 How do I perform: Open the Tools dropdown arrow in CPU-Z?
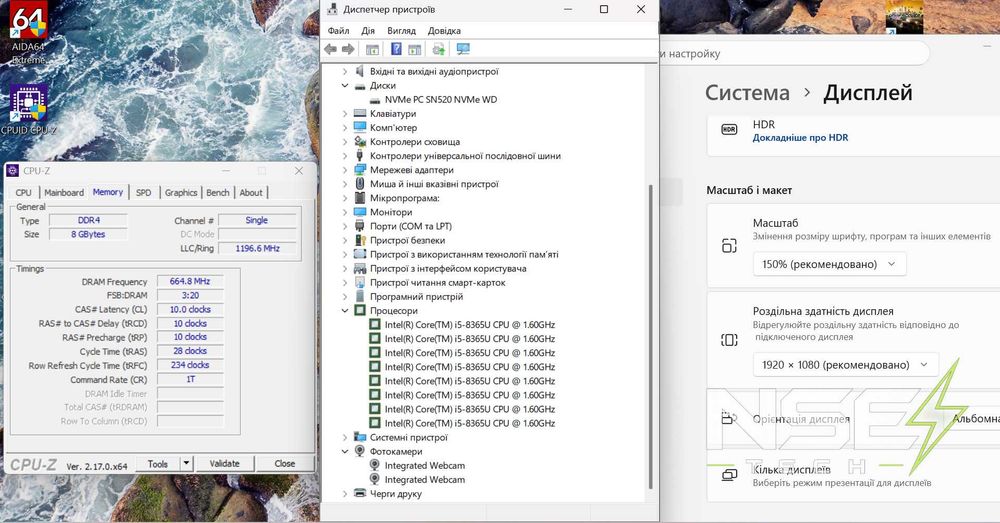click(186, 464)
